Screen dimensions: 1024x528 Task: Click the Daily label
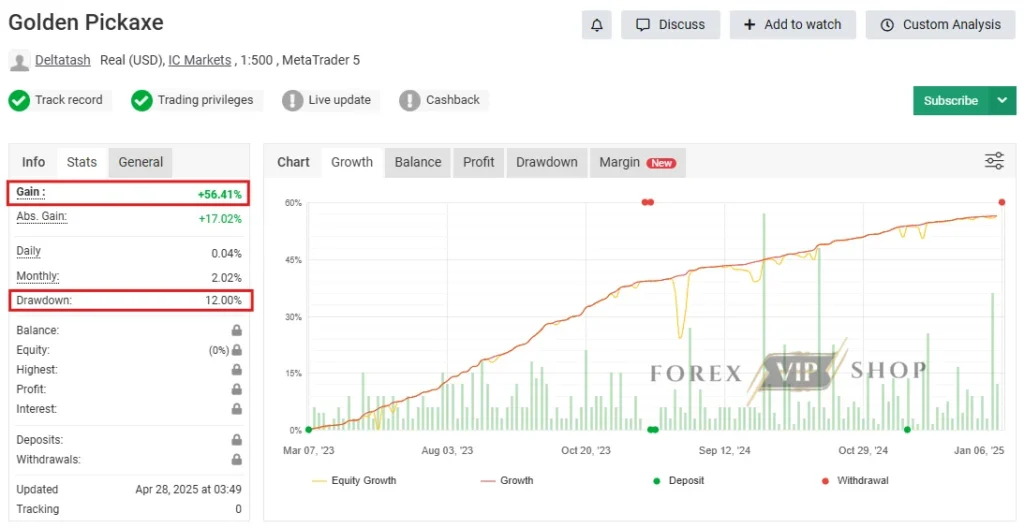pyautogui.click(x=29, y=251)
